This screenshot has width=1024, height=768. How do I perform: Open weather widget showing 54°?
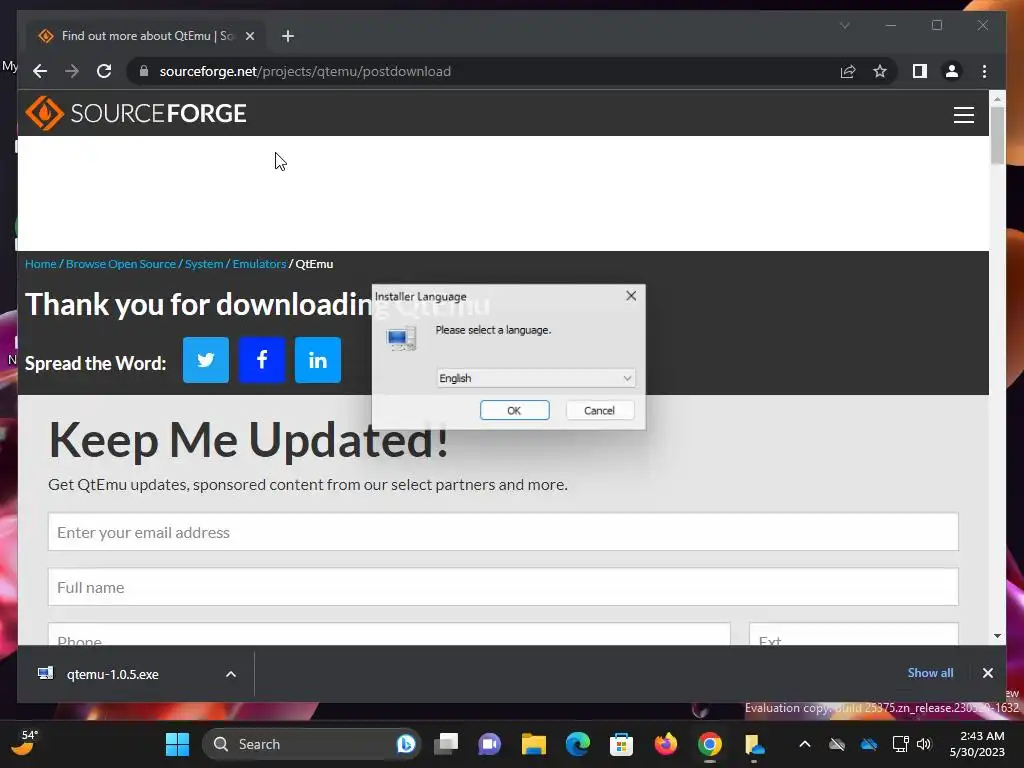tap(26, 743)
